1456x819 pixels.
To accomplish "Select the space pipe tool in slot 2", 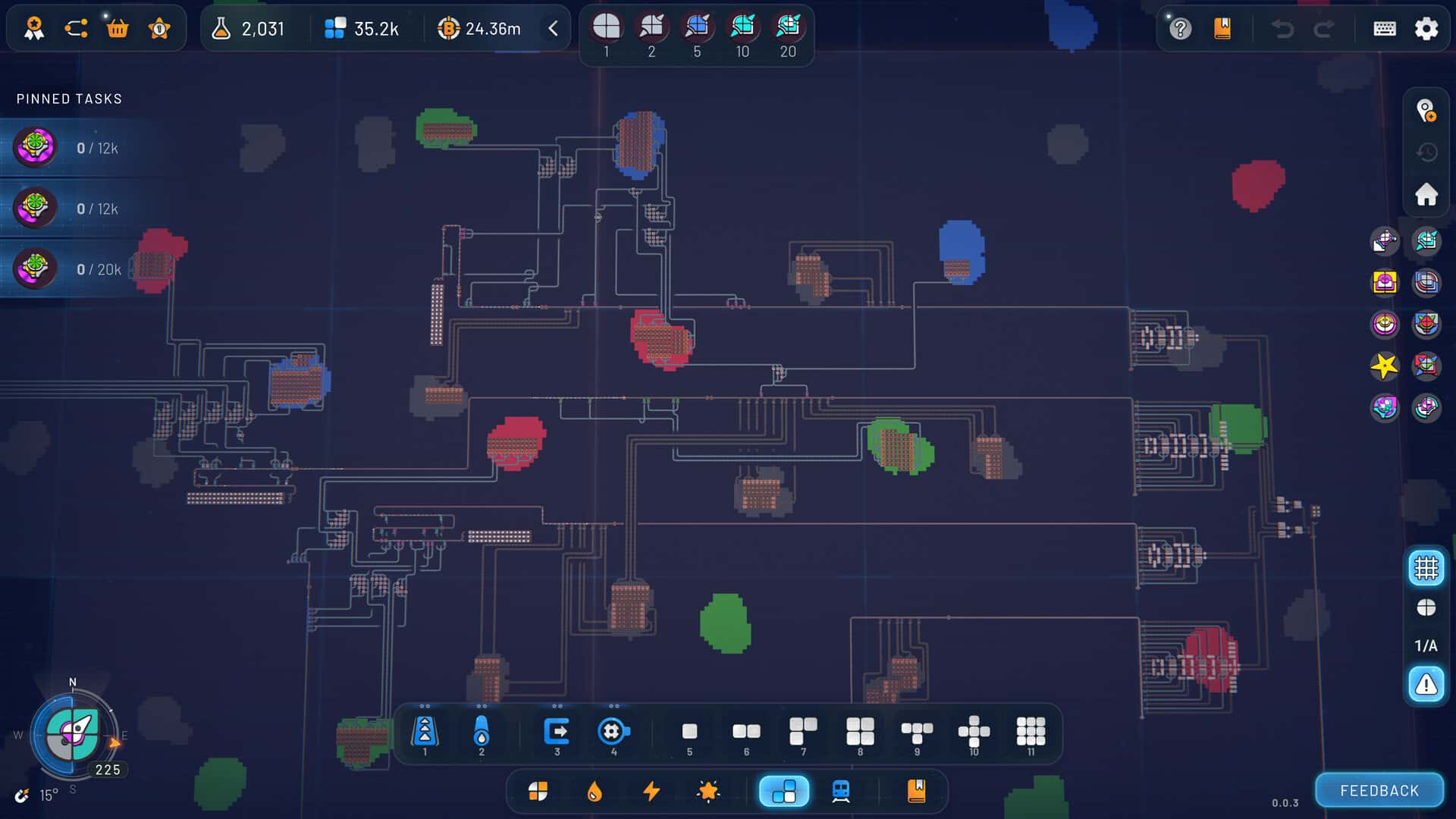I will point(482,733).
